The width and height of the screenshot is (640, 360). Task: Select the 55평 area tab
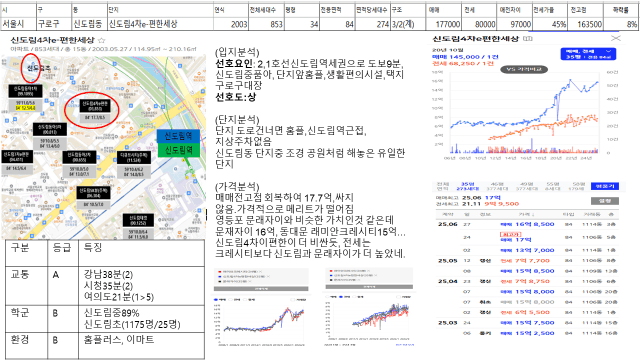tap(552, 187)
